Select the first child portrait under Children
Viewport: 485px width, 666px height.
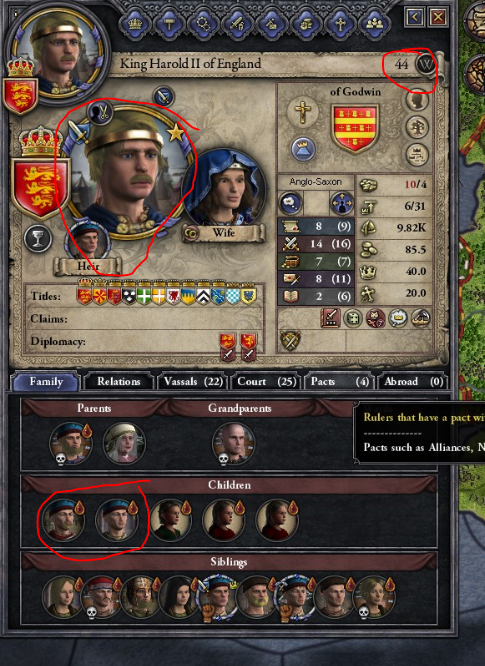point(63,520)
